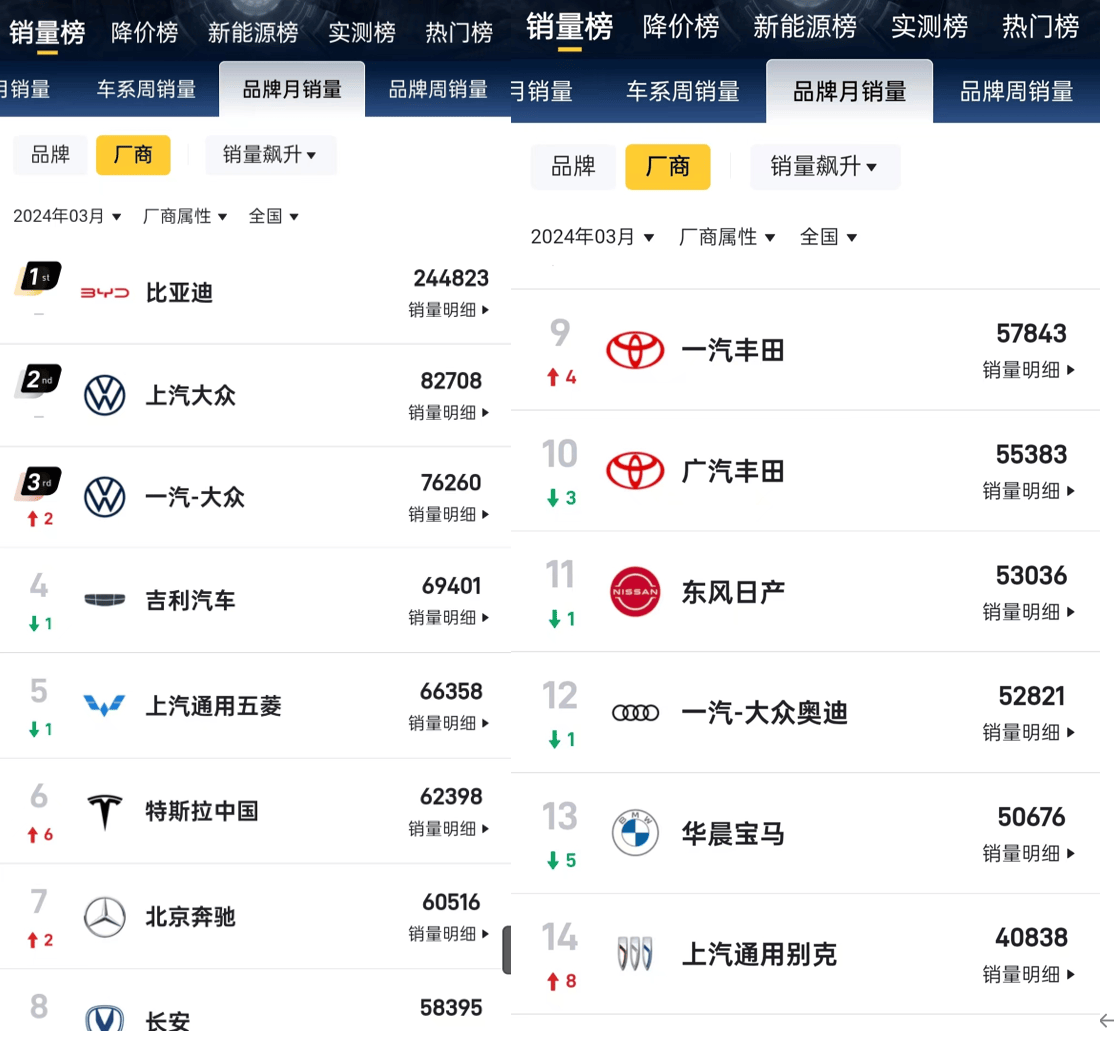
Task: Open 销量明细 link for 东风日产
Action: (x=1029, y=612)
